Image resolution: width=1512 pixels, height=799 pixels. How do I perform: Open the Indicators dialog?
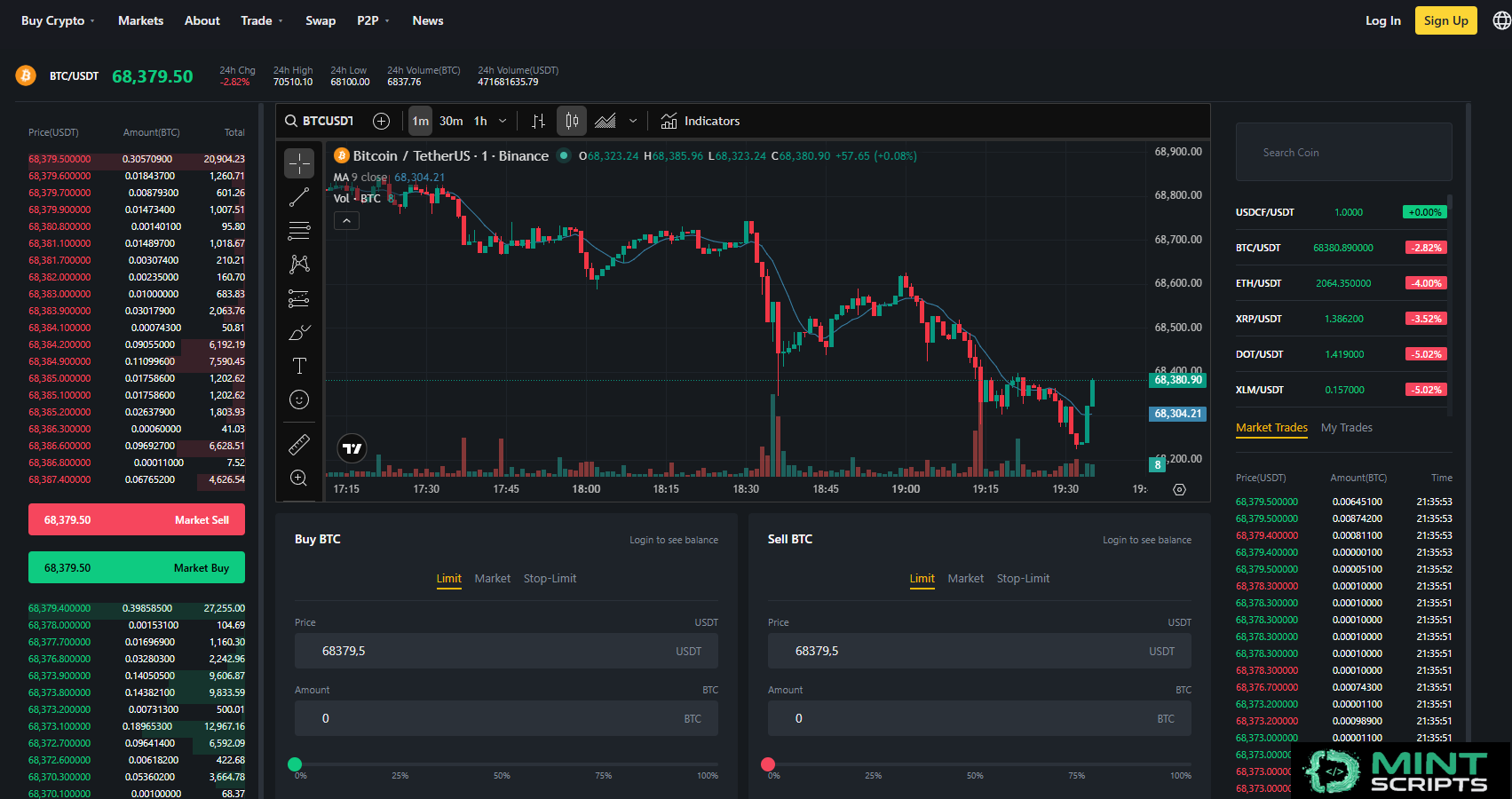click(701, 121)
